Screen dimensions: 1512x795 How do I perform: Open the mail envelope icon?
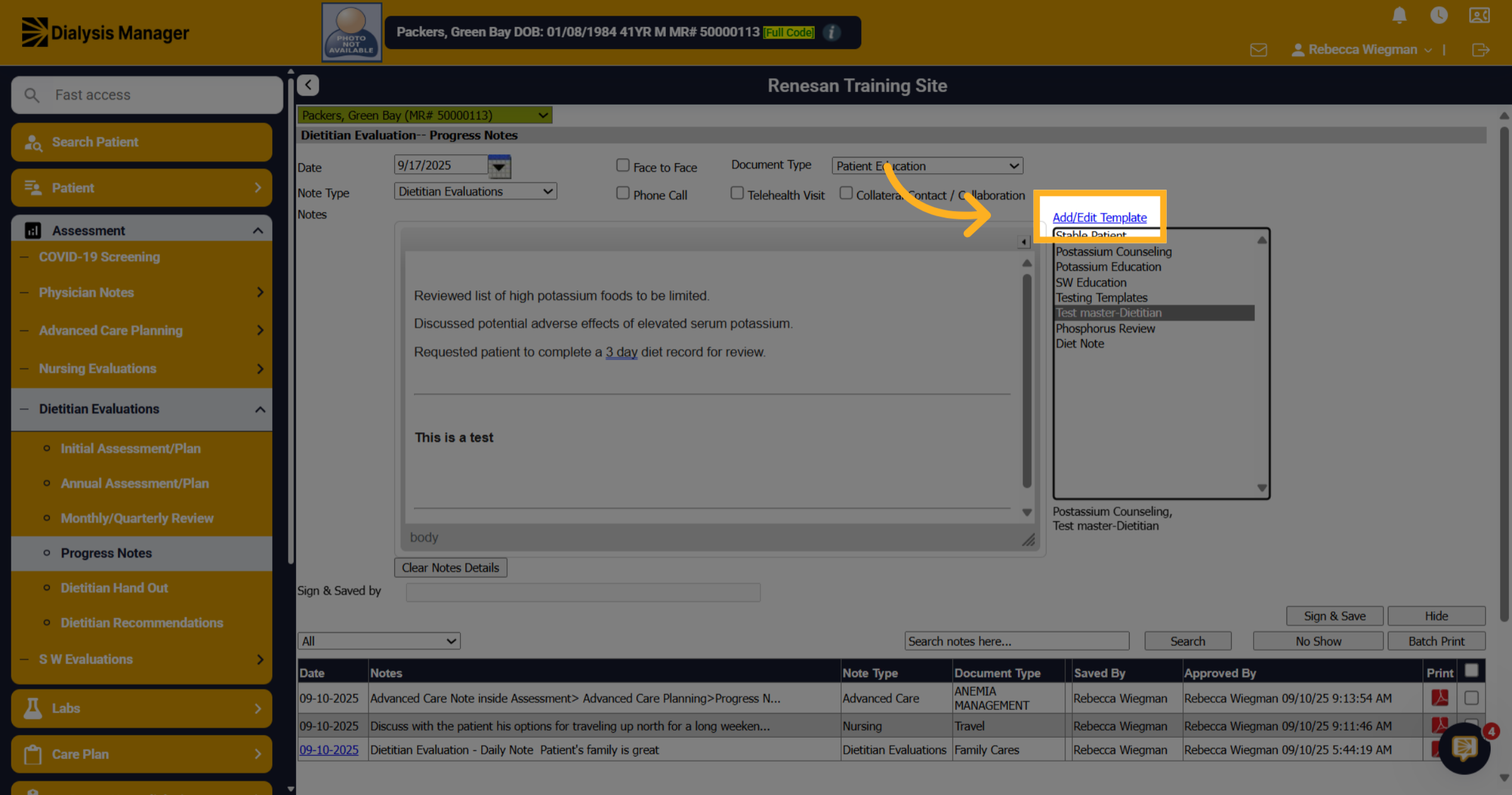click(x=1259, y=50)
